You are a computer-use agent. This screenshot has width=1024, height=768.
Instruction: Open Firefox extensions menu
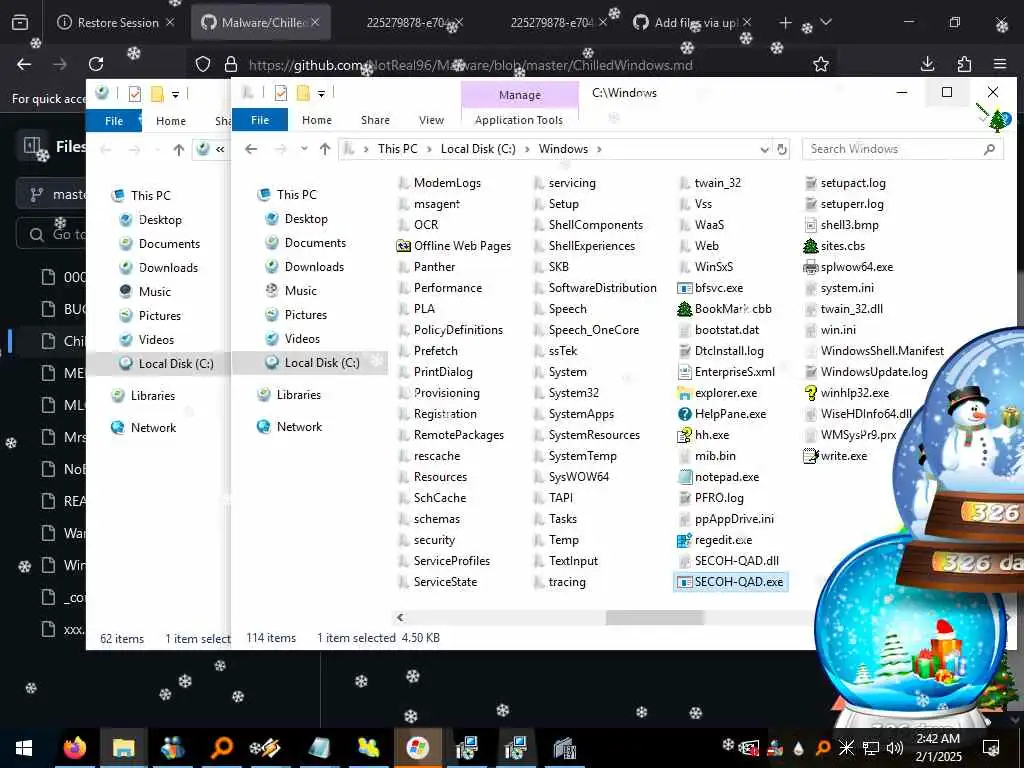pos(964,64)
